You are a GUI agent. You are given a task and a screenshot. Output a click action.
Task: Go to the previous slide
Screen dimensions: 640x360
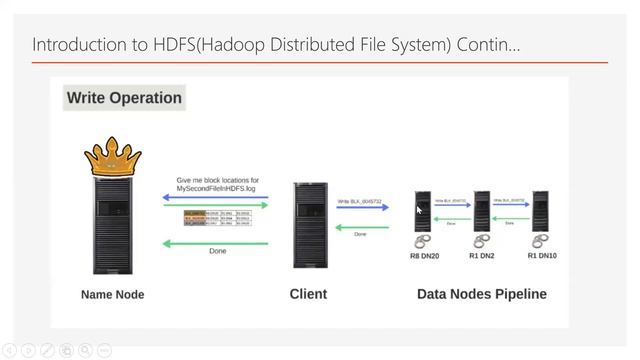click(9, 350)
